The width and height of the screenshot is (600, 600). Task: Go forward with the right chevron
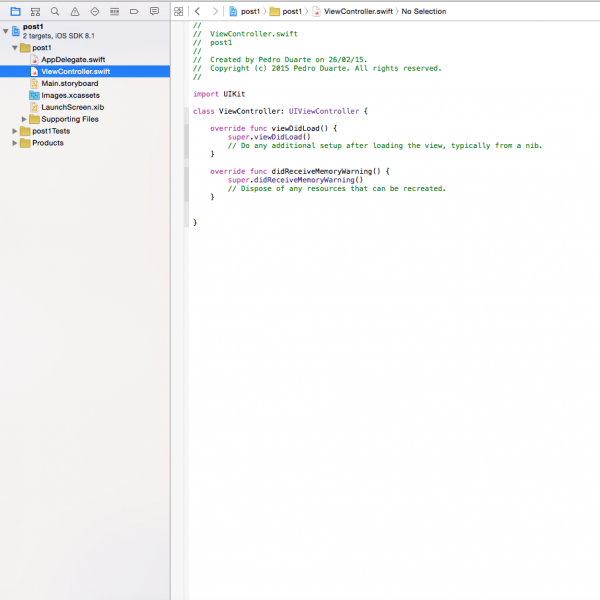coord(215,11)
